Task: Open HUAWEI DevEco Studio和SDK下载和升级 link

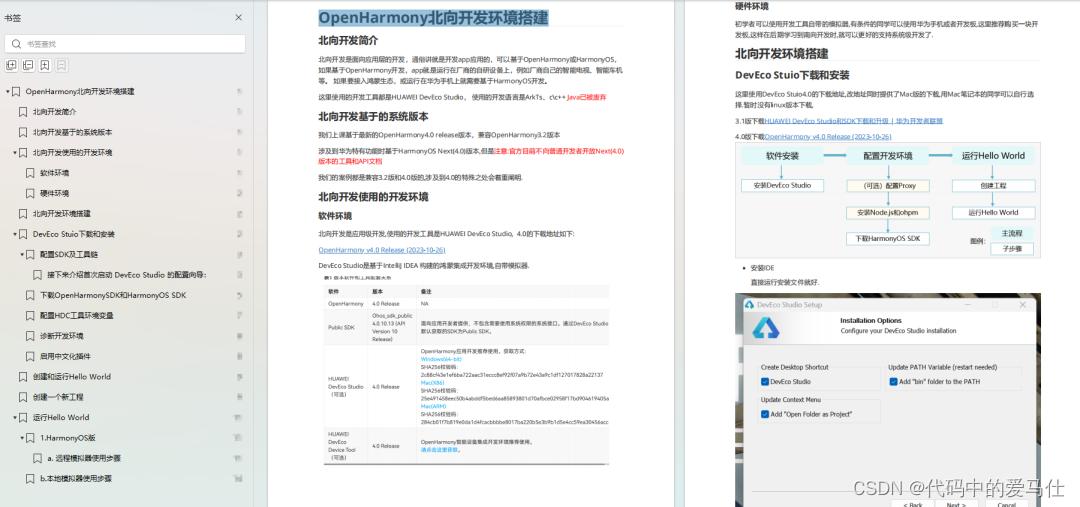Action: (x=853, y=121)
